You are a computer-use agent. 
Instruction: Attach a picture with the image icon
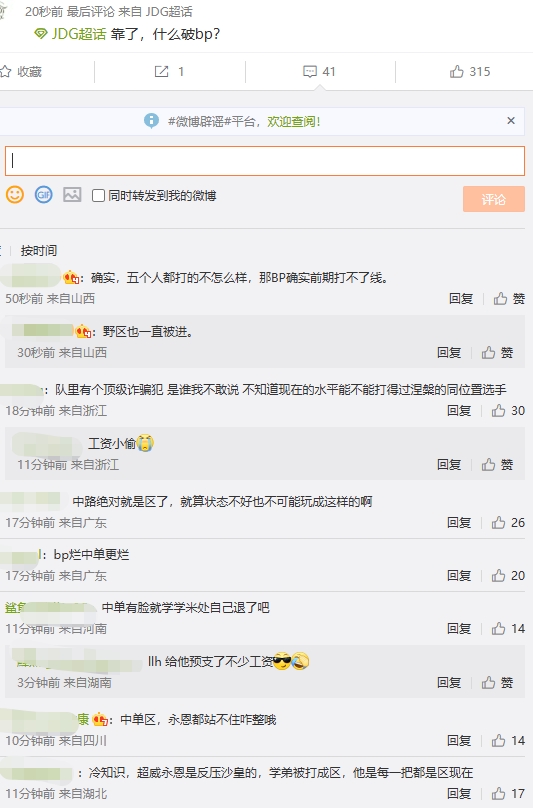pyautogui.click(x=72, y=195)
